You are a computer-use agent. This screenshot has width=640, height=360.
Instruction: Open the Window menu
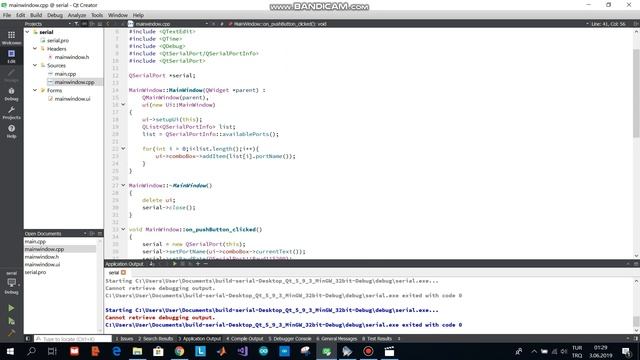click(x=118, y=15)
